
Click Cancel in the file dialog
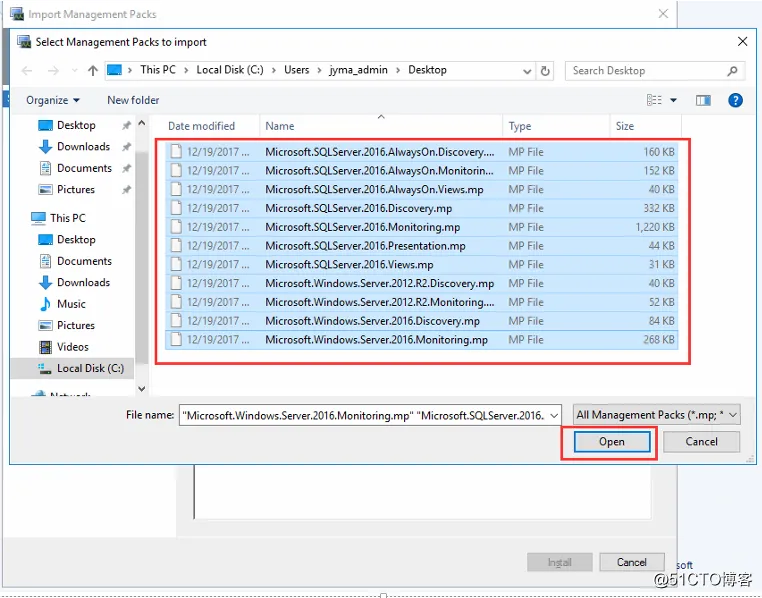point(701,442)
